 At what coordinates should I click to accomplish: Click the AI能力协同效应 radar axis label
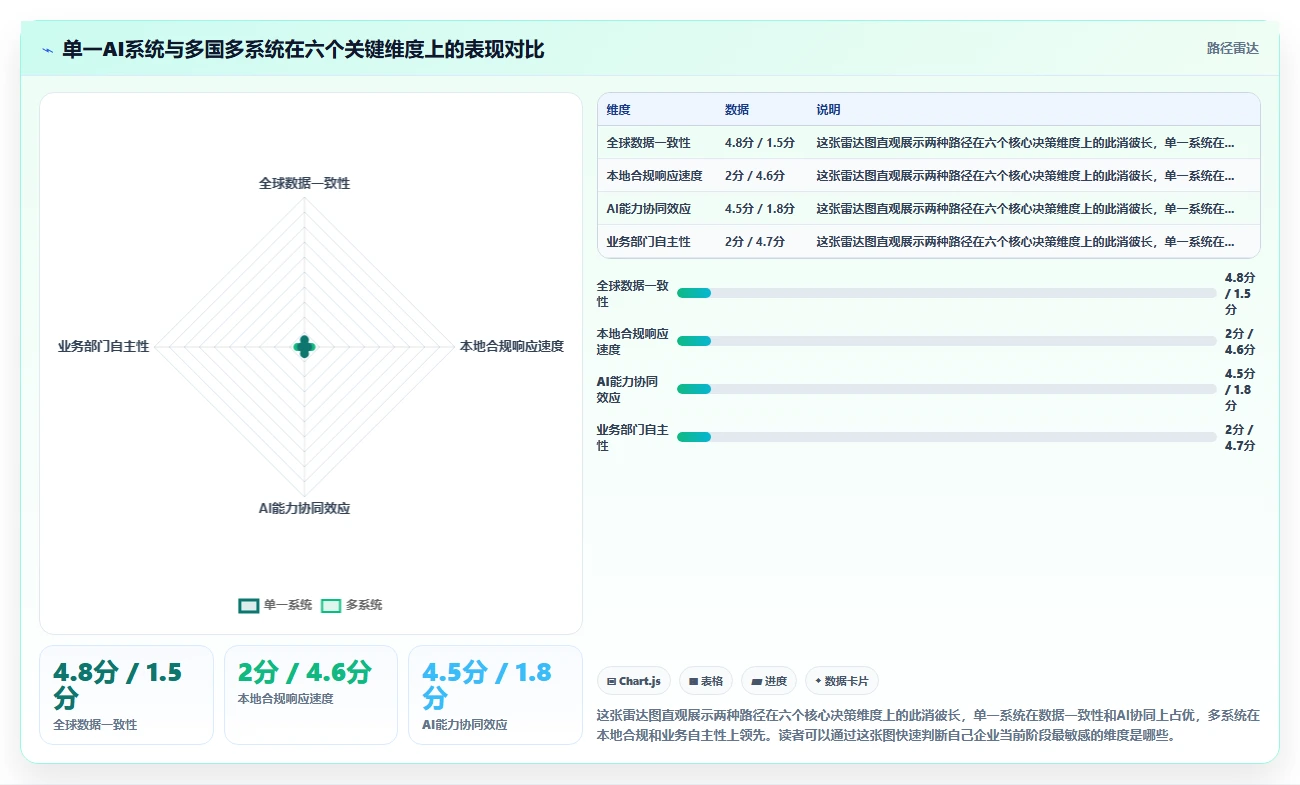click(x=304, y=508)
